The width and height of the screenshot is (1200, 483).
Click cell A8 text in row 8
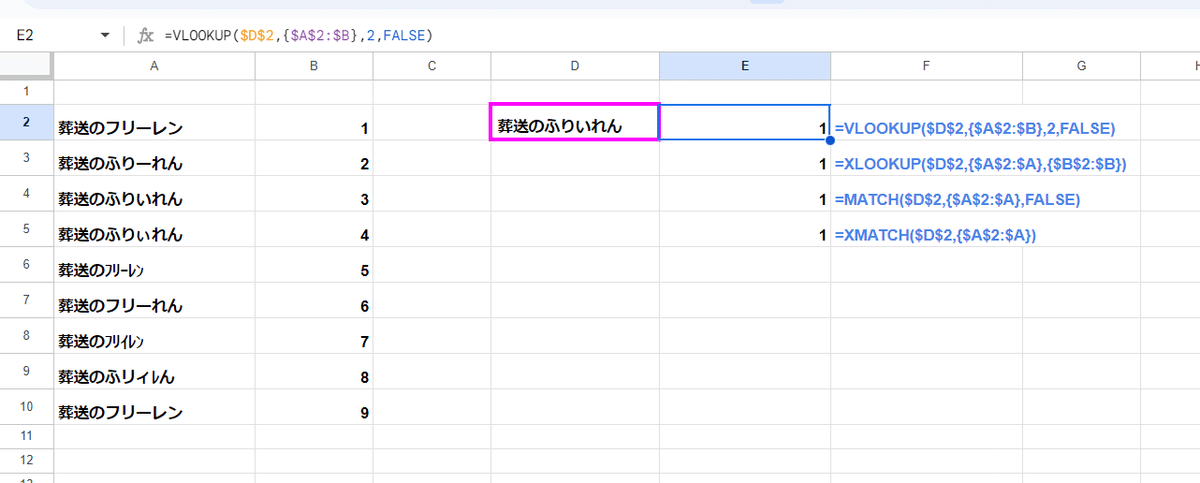pyautogui.click(x=154, y=336)
